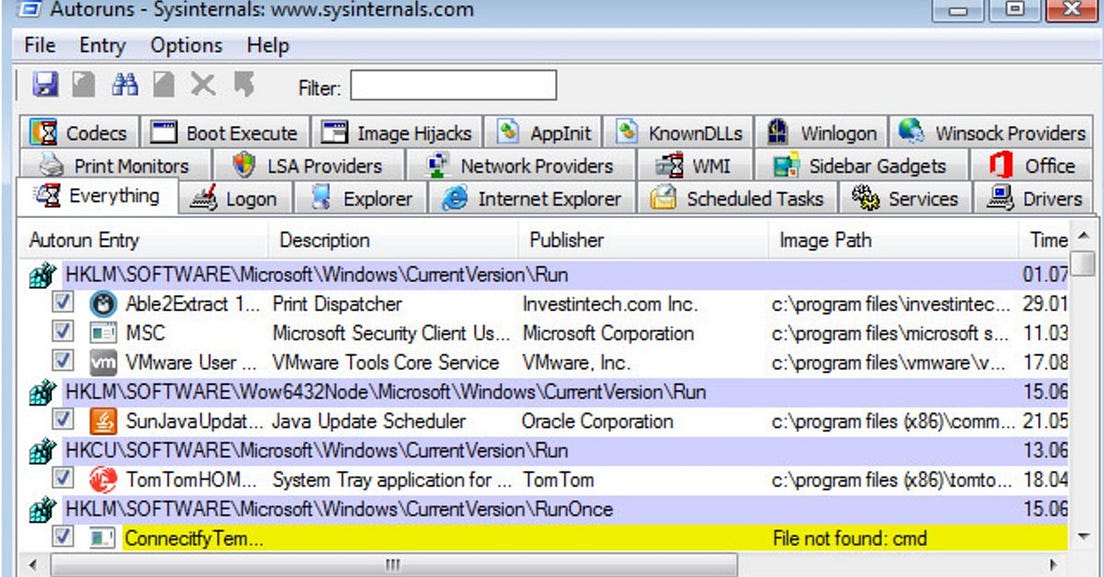Click the MSC entry icon
The height and width of the screenshot is (577, 1104).
103,333
